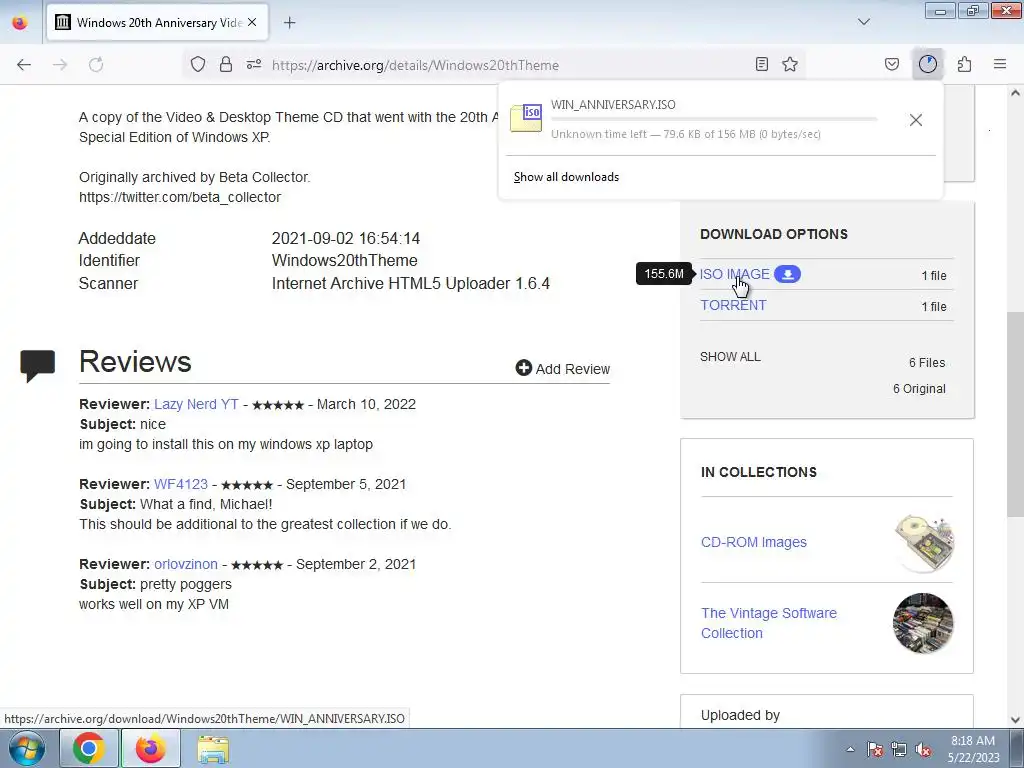This screenshot has width=1024, height=768.
Task: Click the scrollbar up arrow
Action: (x=1015, y=93)
